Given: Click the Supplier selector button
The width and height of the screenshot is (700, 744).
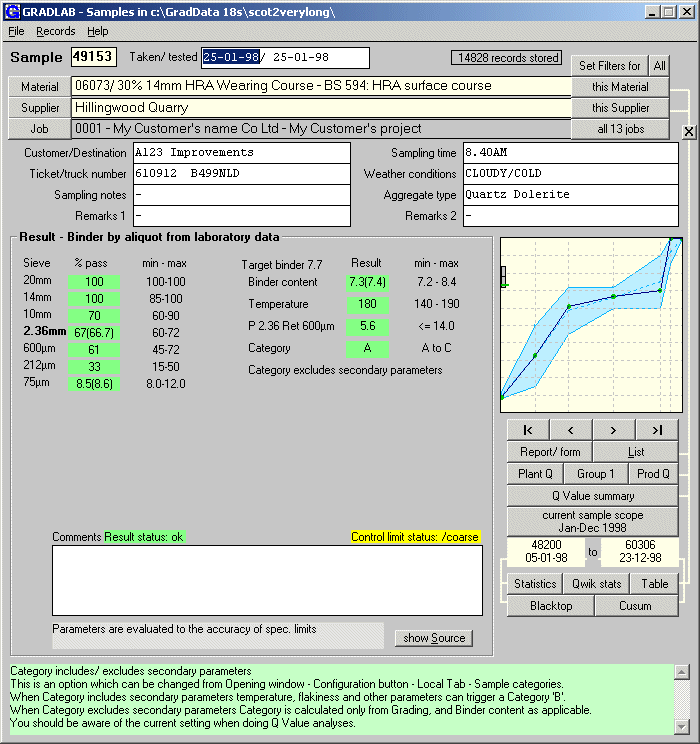Looking at the screenshot, I should pos(40,108).
